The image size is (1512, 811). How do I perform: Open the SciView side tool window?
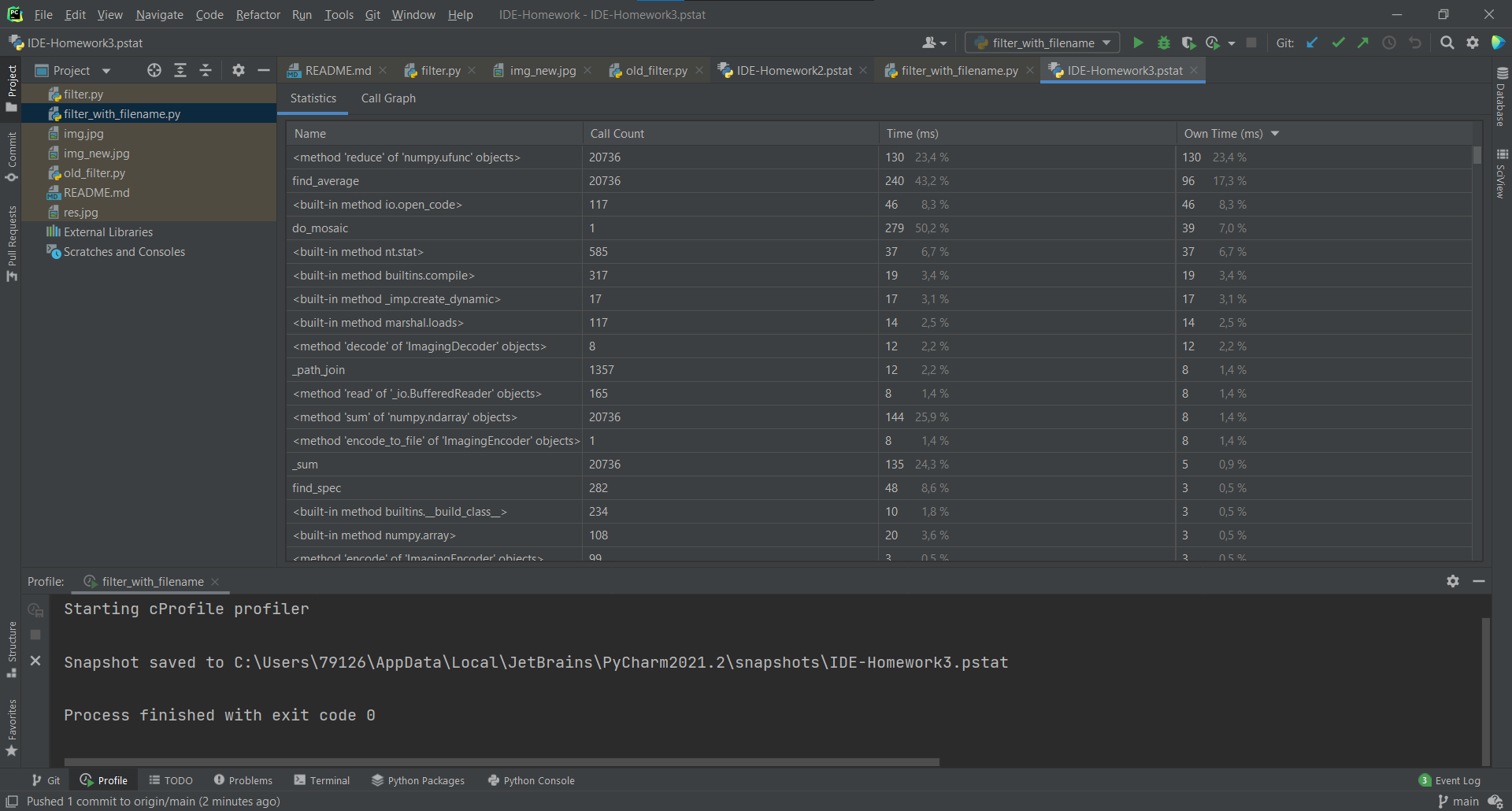[1502, 174]
